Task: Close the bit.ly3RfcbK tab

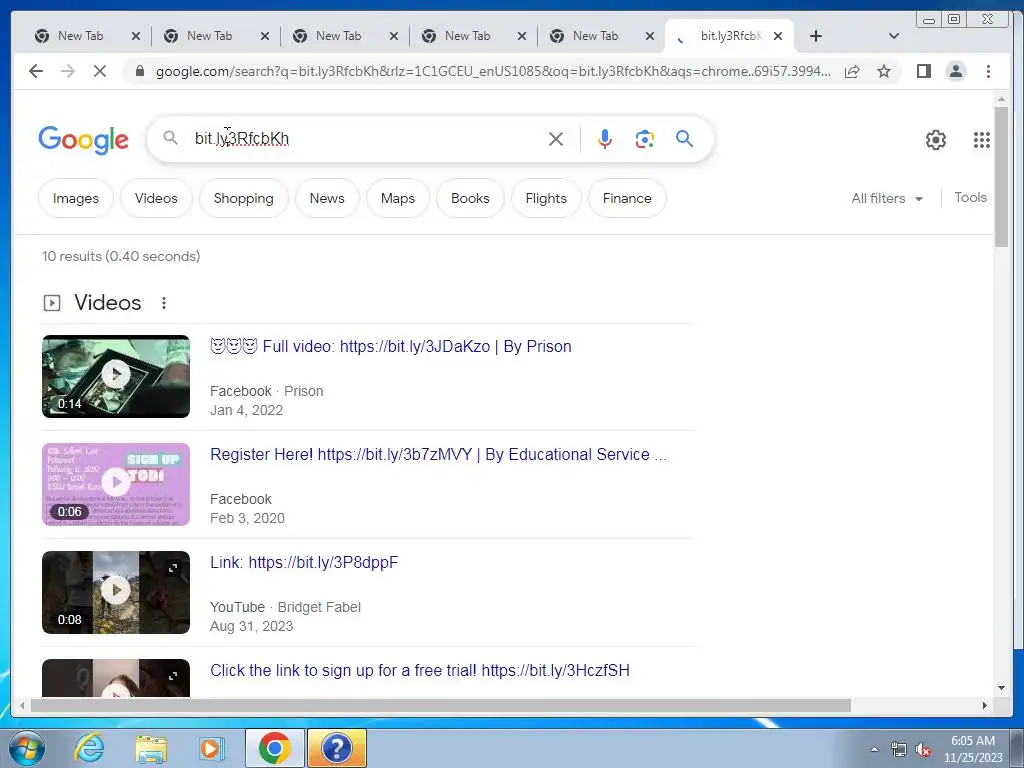Action: click(778, 36)
